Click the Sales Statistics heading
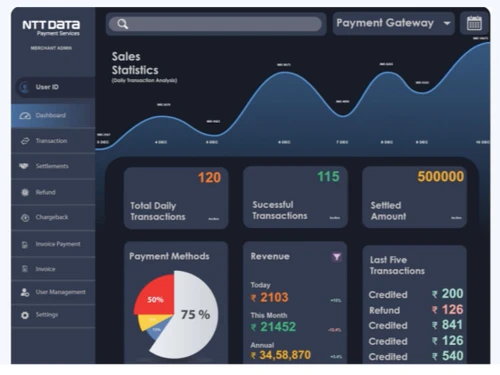Image resolution: width=500 pixels, height=375 pixels. [x=135, y=63]
